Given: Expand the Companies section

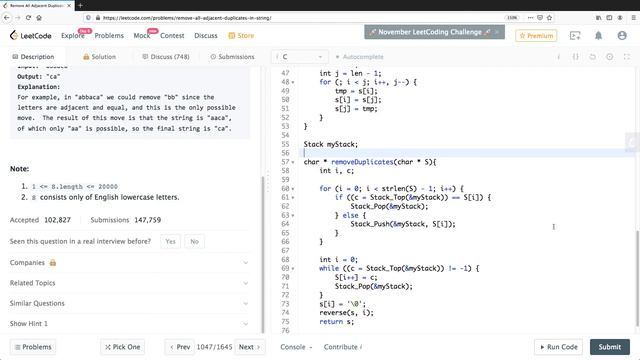Looking at the screenshot, I should pos(129,262).
